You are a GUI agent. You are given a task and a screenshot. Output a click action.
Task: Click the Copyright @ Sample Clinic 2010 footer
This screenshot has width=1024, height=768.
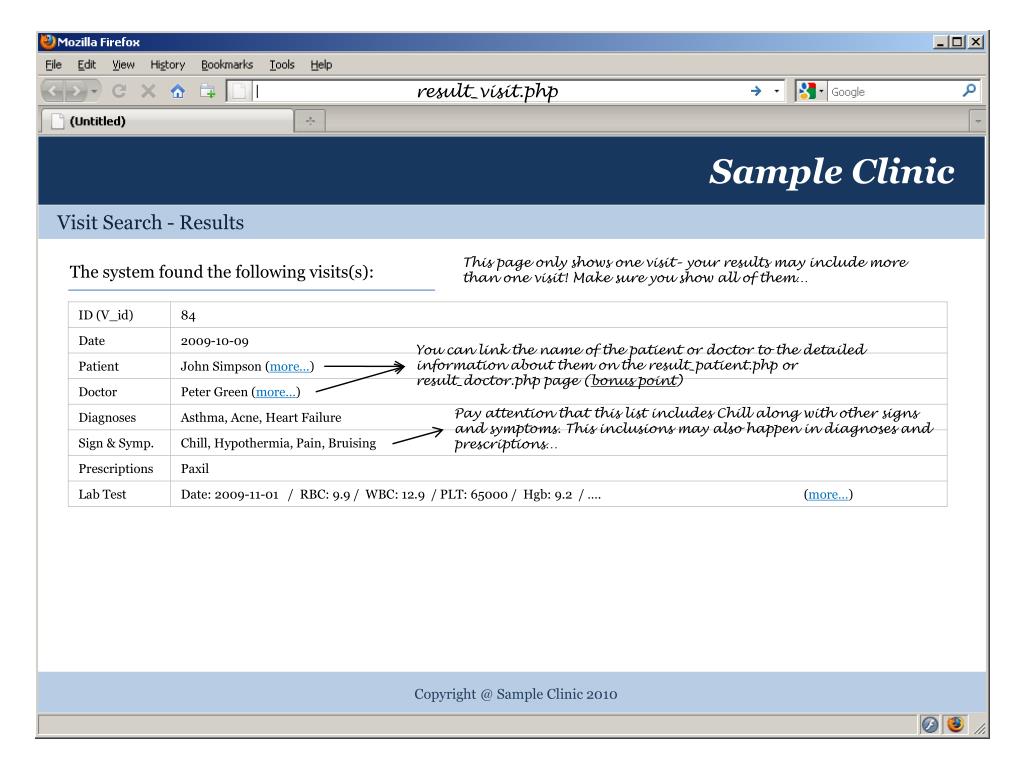pyautogui.click(x=515, y=694)
